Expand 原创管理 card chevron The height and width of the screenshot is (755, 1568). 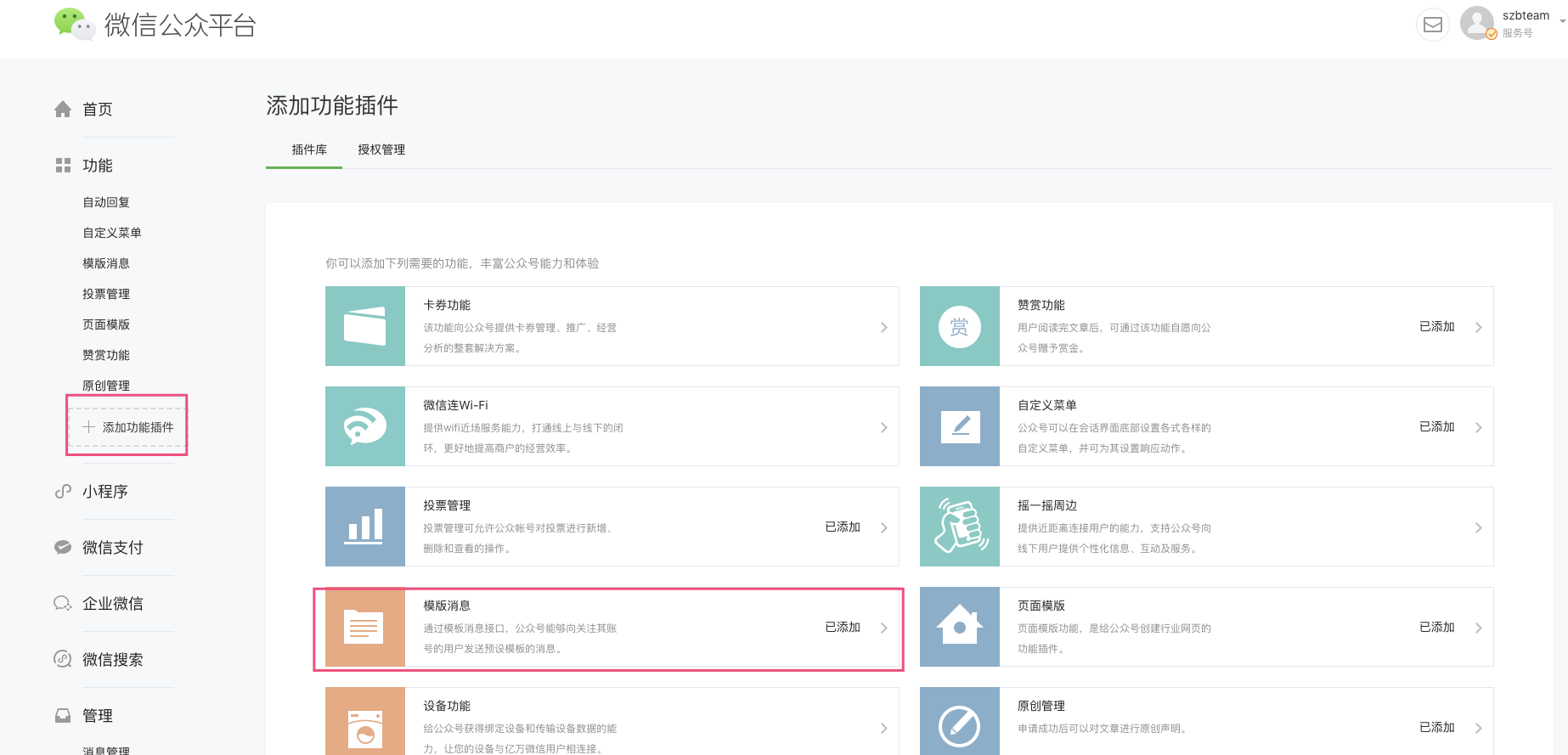click(1478, 728)
